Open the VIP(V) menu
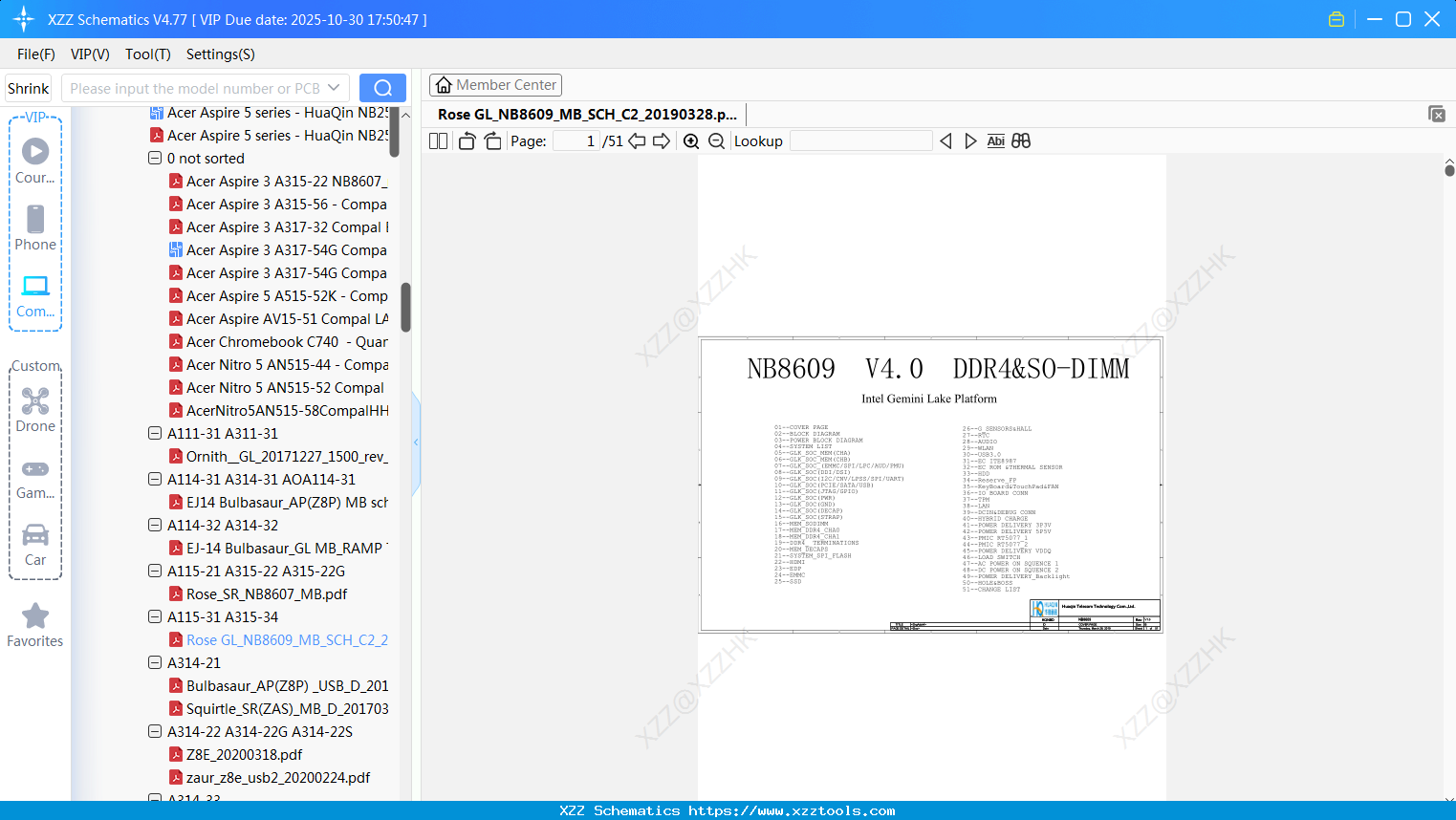This screenshot has width=1456, height=820. pos(90,54)
